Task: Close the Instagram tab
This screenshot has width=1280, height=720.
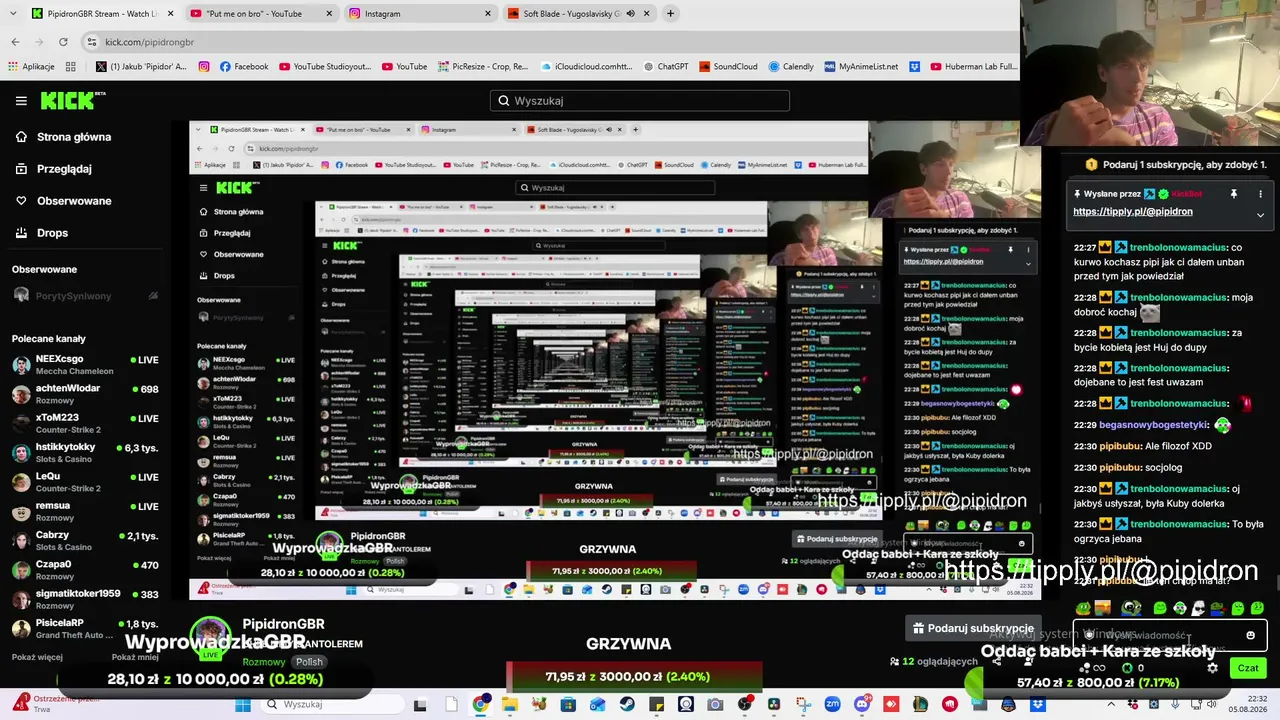Action: click(x=488, y=14)
